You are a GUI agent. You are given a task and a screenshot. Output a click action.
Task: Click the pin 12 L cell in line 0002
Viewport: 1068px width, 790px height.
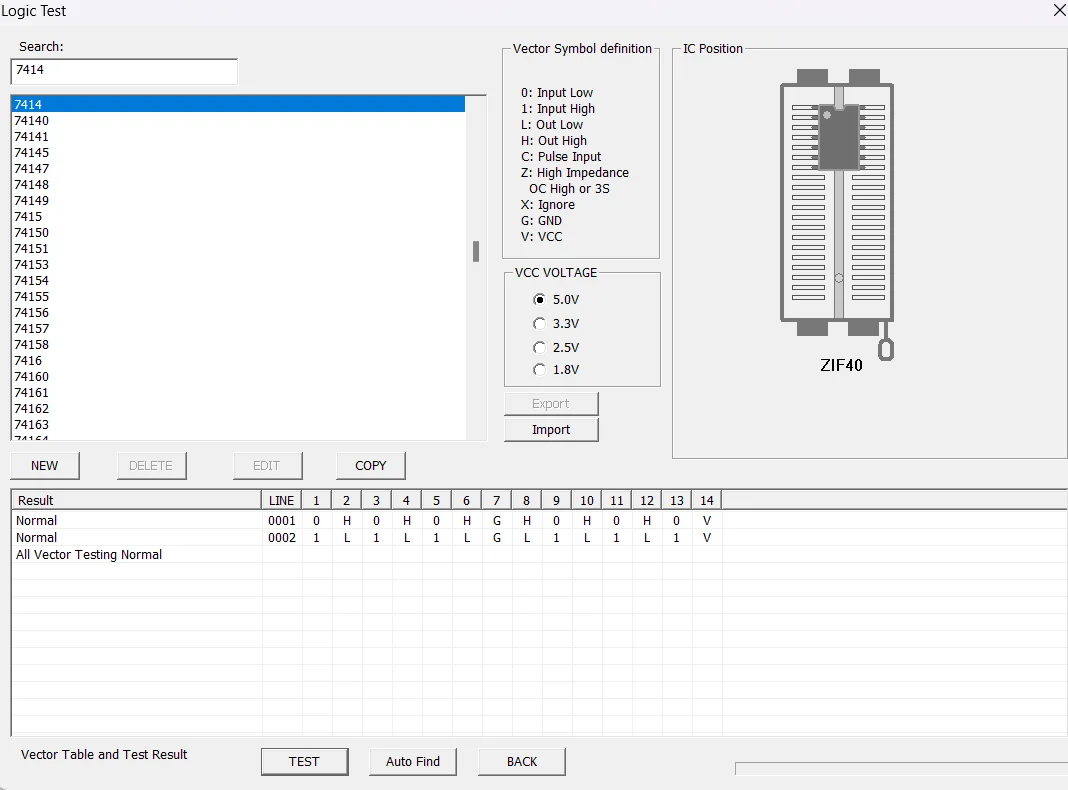coord(646,537)
